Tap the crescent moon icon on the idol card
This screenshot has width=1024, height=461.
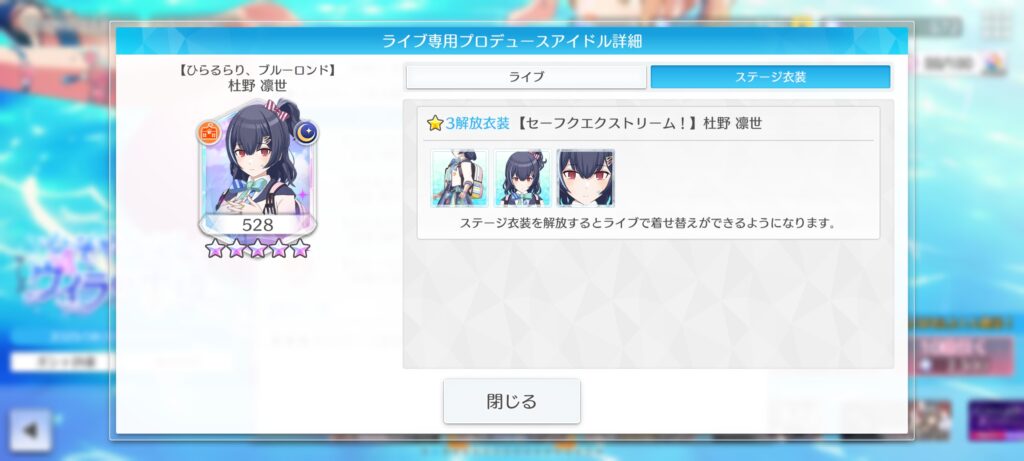point(305,133)
